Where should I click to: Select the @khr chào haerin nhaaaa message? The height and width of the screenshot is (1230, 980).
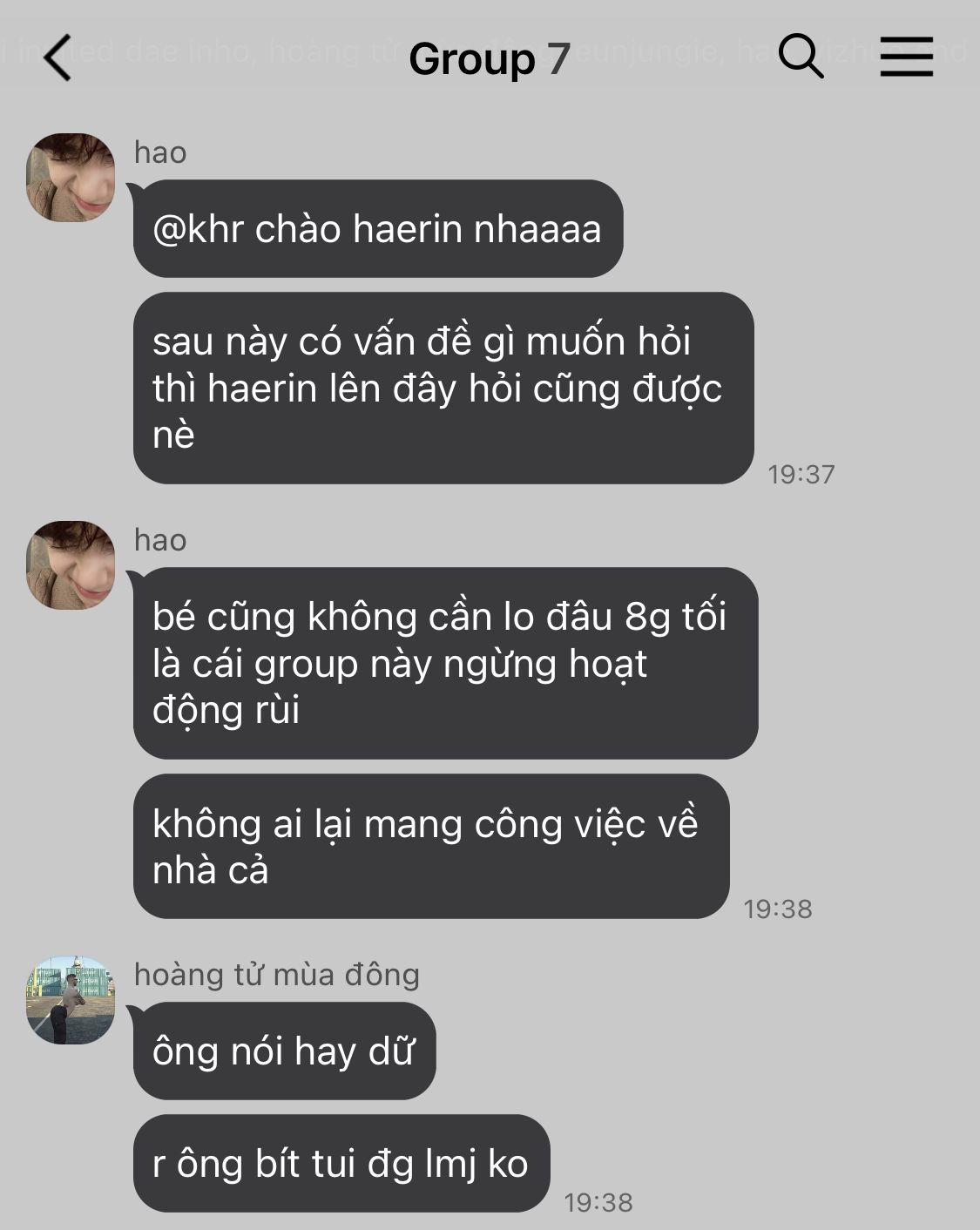tap(378, 228)
